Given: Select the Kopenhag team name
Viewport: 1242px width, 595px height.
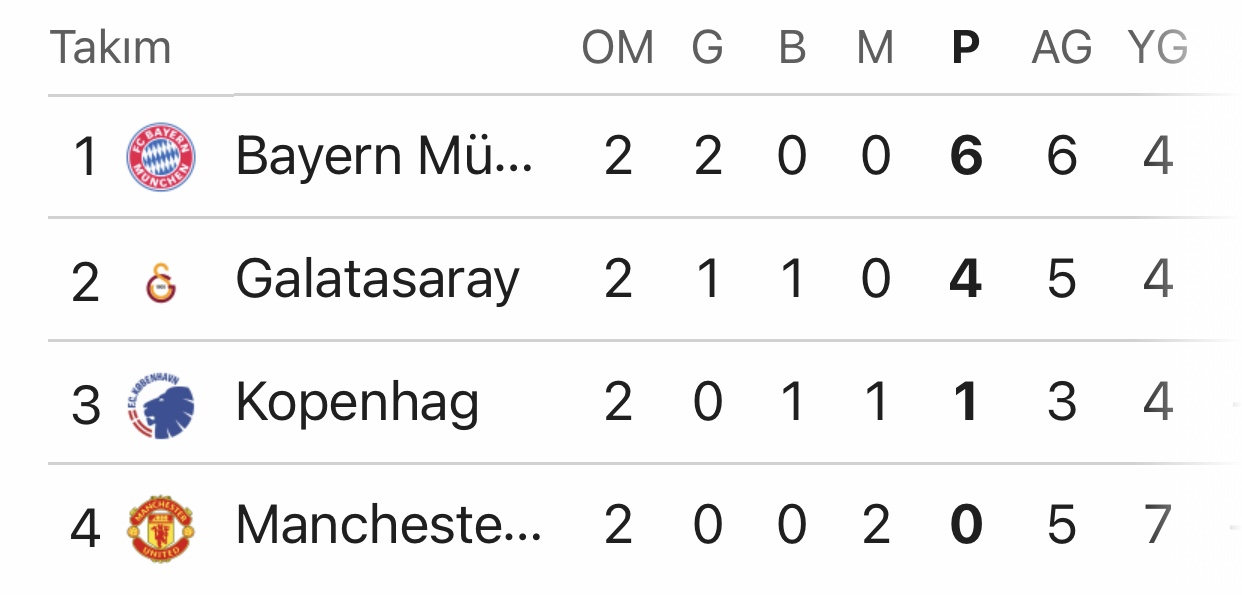Looking at the screenshot, I should pyautogui.click(x=357, y=403).
